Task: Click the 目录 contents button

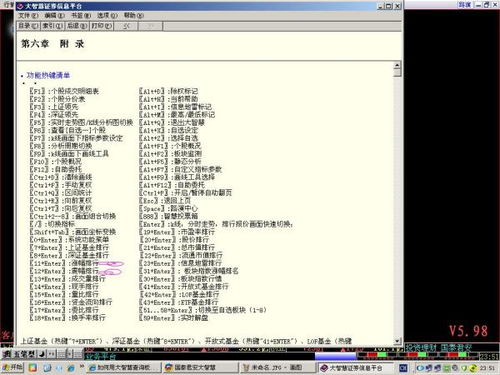Action: (28, 26)
